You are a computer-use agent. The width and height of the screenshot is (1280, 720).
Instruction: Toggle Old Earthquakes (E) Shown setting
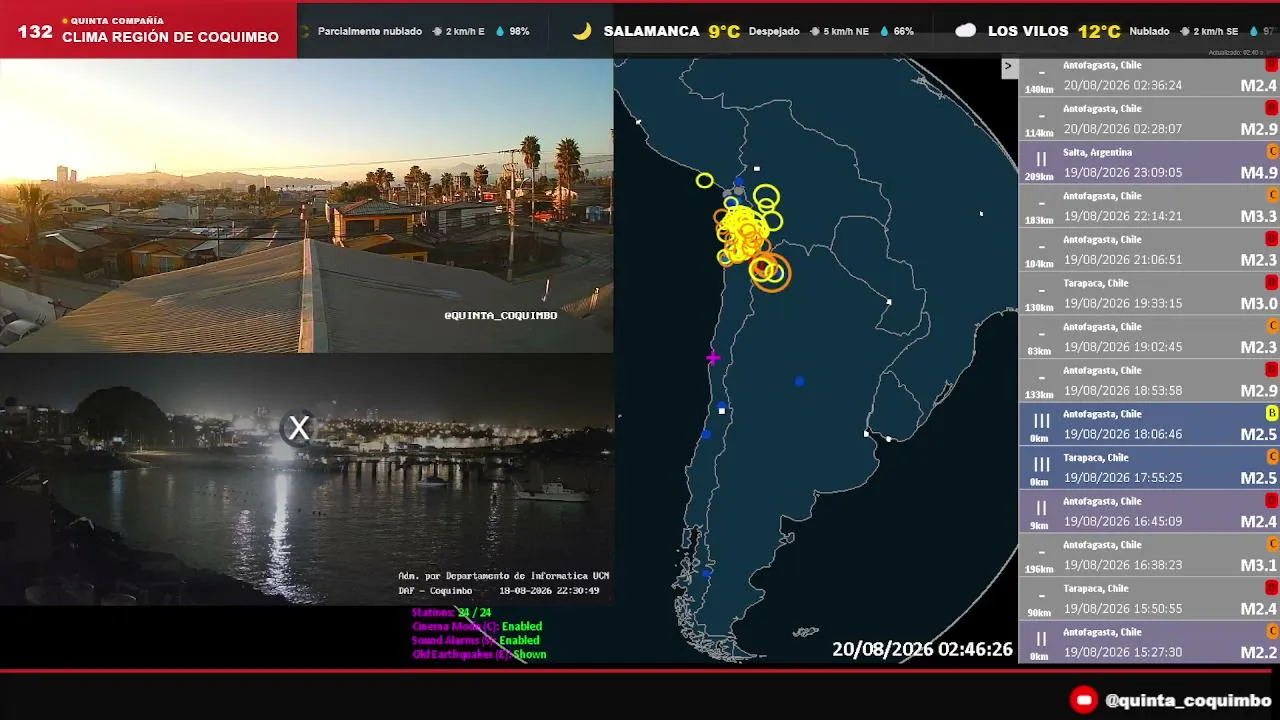(479, 654)
